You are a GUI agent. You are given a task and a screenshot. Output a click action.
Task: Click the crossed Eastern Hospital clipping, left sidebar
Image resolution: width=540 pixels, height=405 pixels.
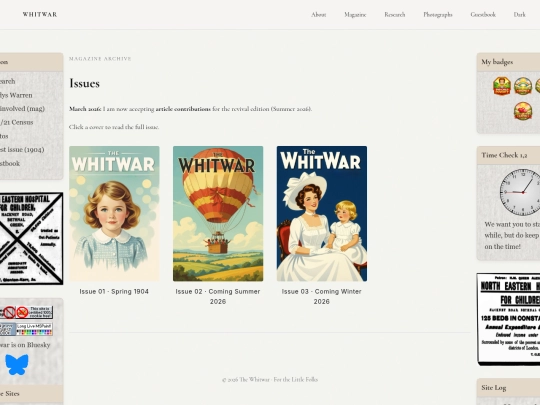tap(31, 238)
